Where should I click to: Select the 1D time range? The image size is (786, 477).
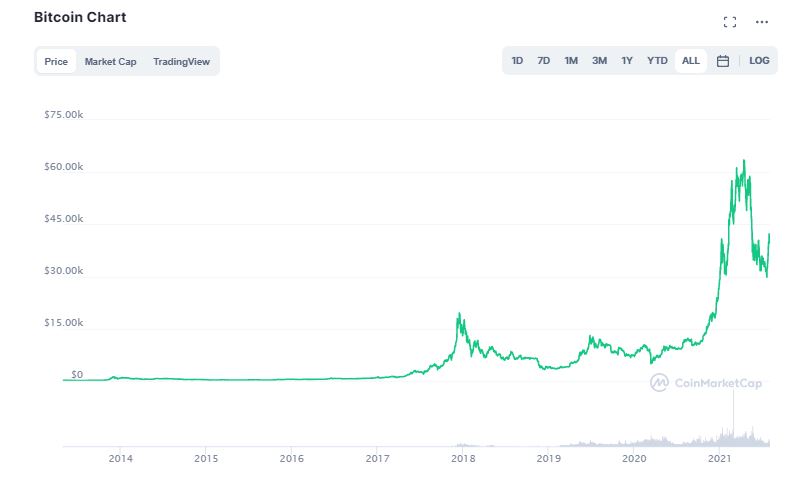[x=517, y=61]
